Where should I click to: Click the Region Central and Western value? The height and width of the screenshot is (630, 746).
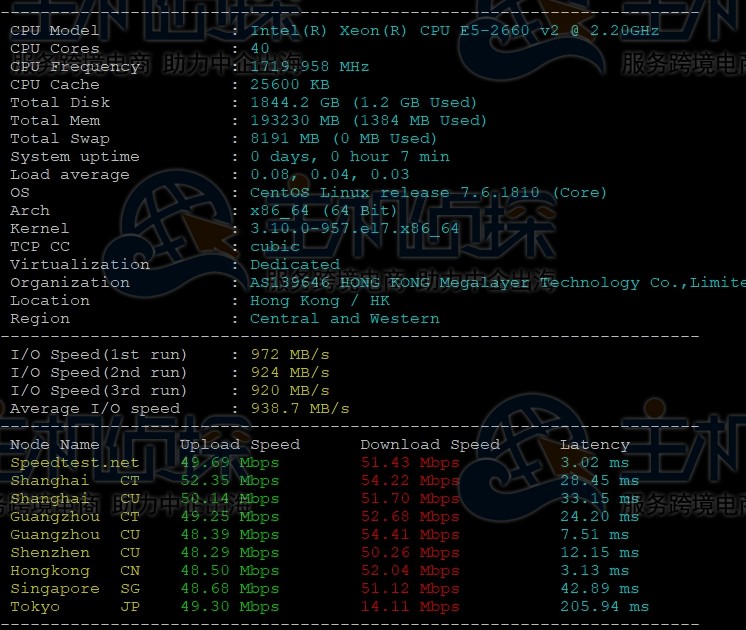345,319
